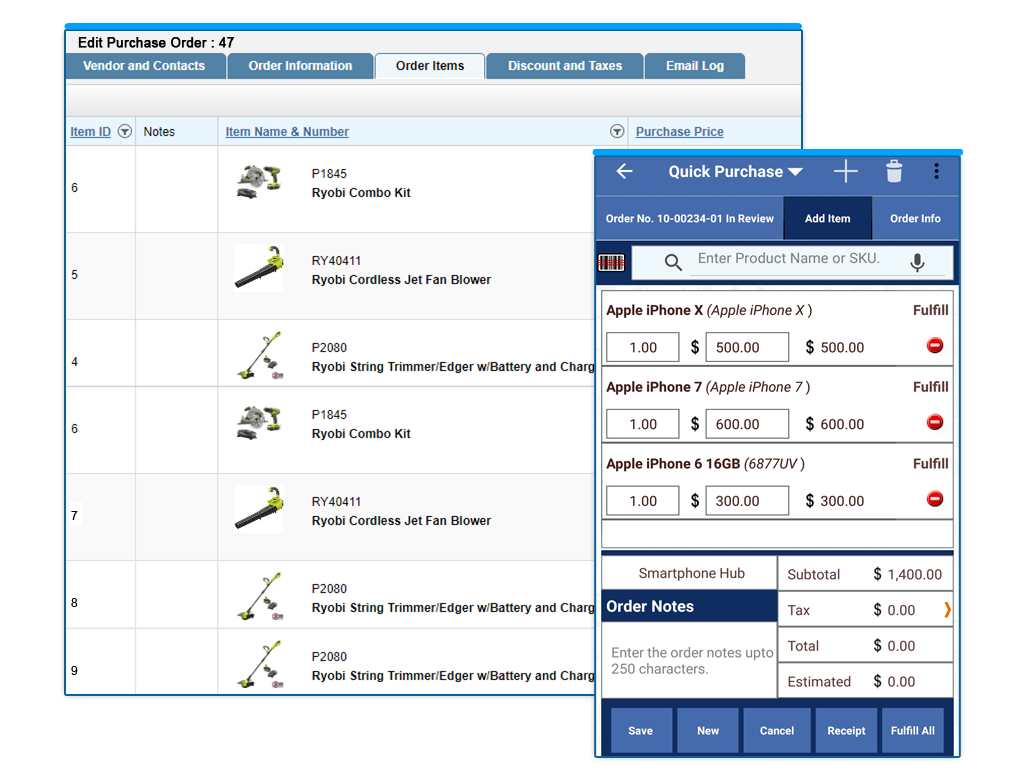Open the Item Name & Number column filter icon
Screen dimensions: 1024x768
pos(616,131)
